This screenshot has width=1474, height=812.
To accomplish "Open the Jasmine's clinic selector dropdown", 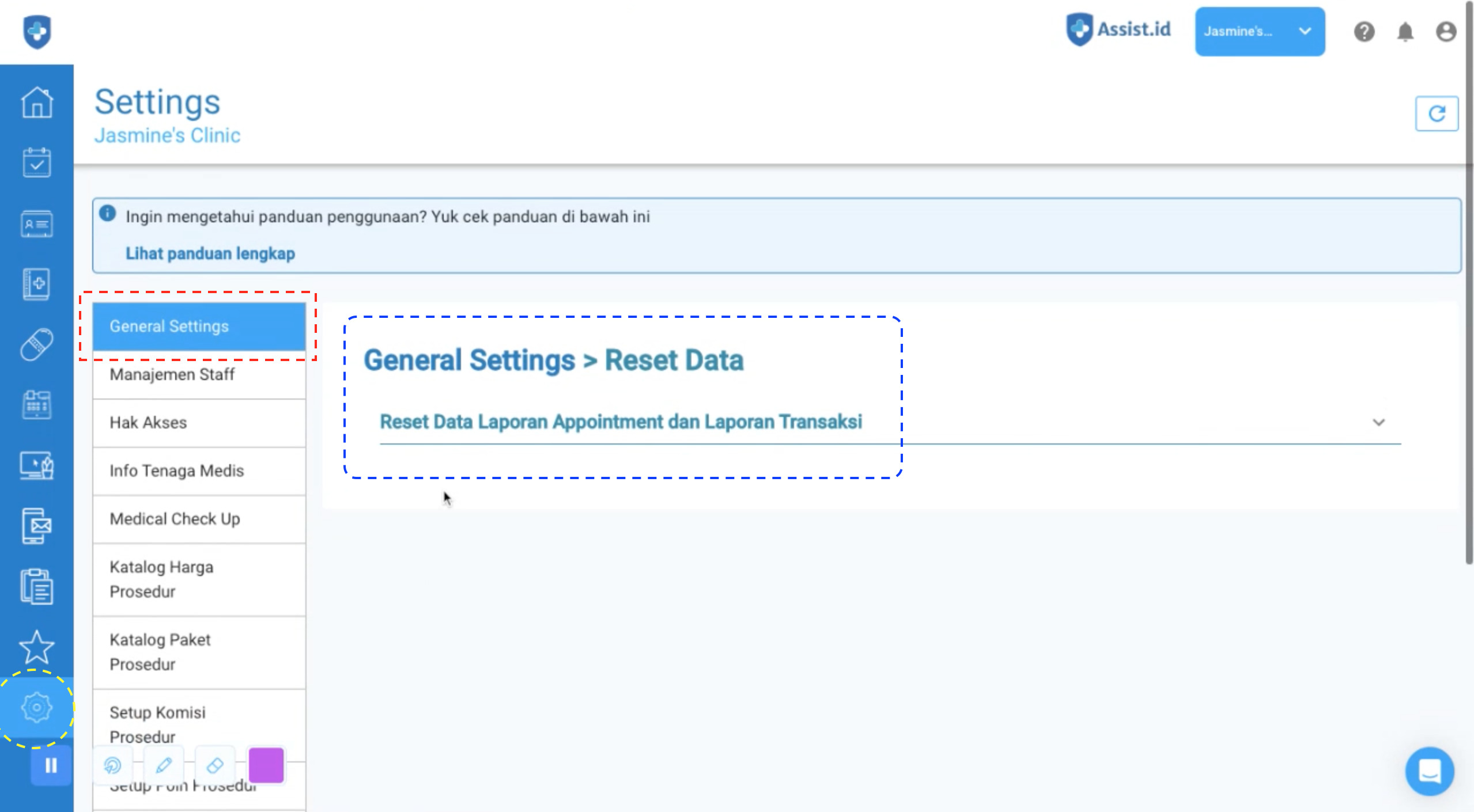I will [1259, 32].
